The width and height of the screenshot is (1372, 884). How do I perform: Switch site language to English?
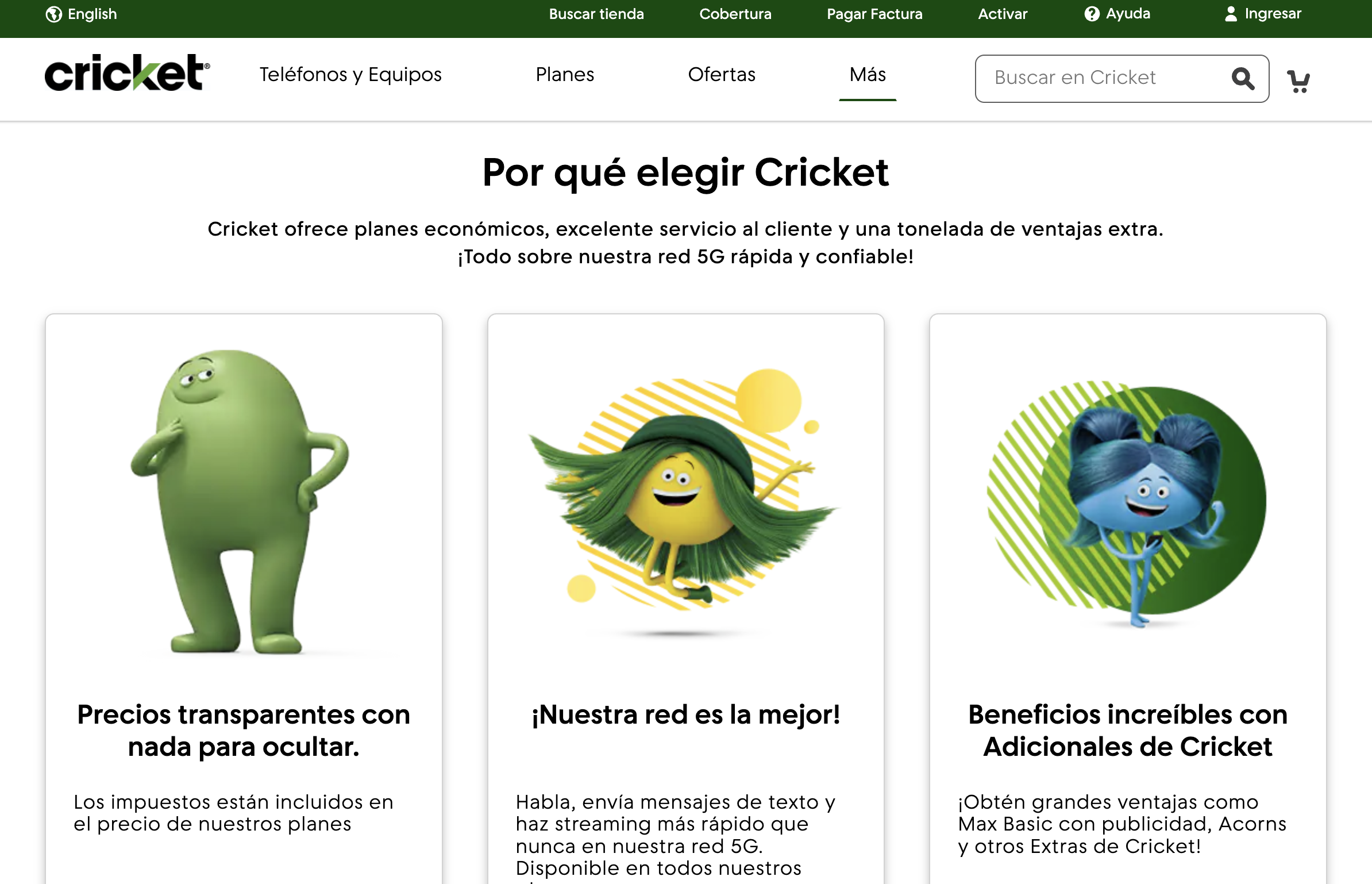pos(92,14)
